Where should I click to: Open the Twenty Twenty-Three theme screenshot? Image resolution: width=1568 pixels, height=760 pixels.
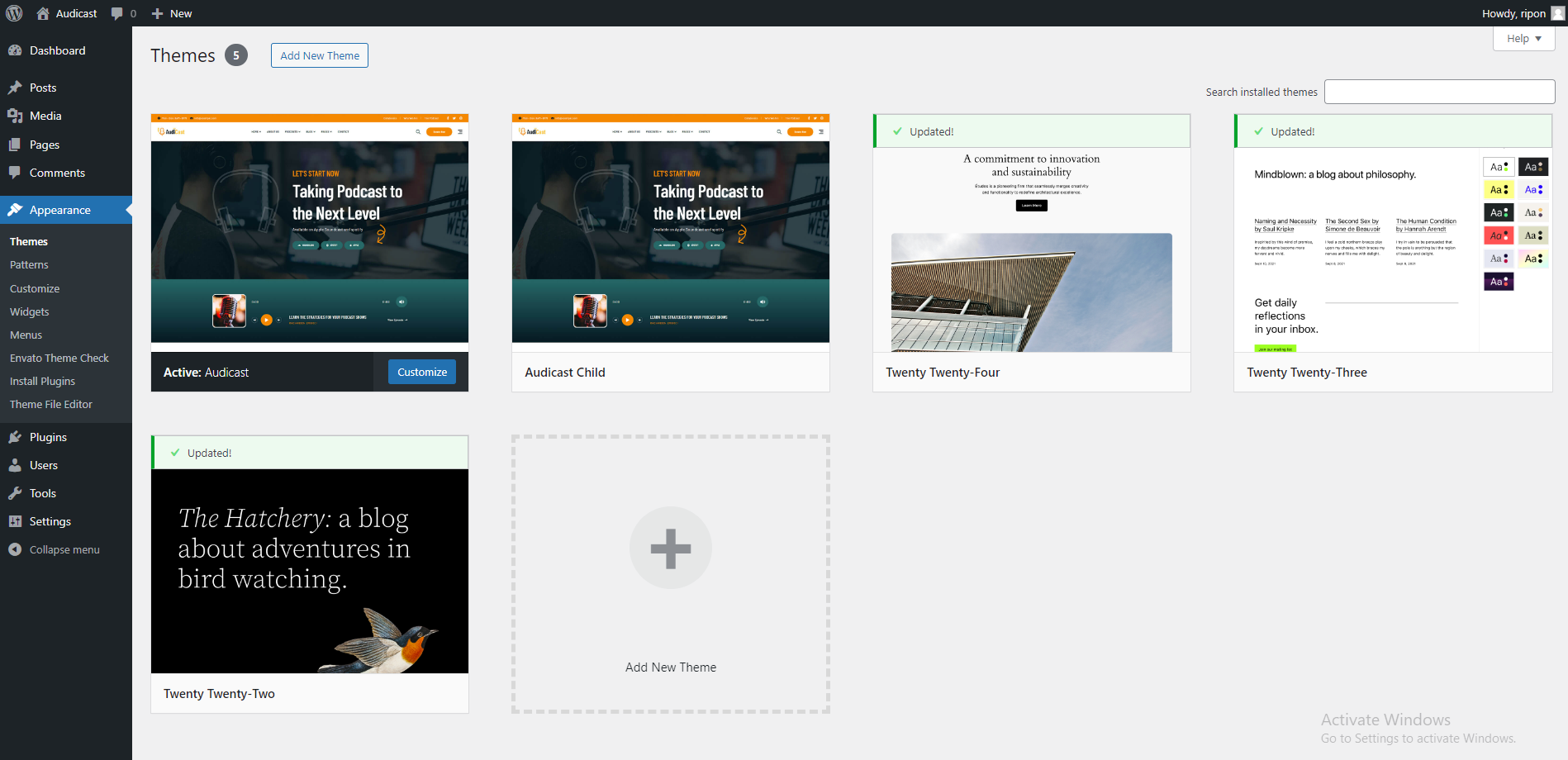click(1393, 249)
